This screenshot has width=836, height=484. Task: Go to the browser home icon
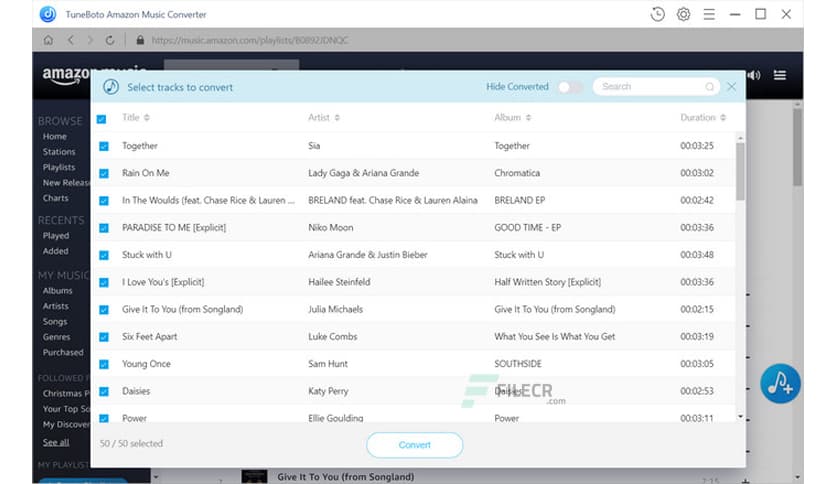(x=48, y=40)
